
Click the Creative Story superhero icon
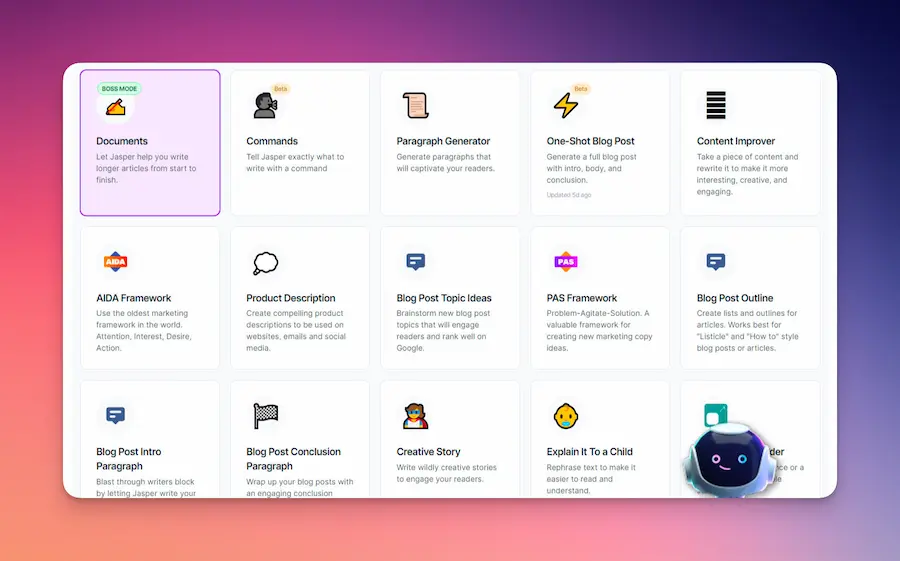[x=416, y=416]
